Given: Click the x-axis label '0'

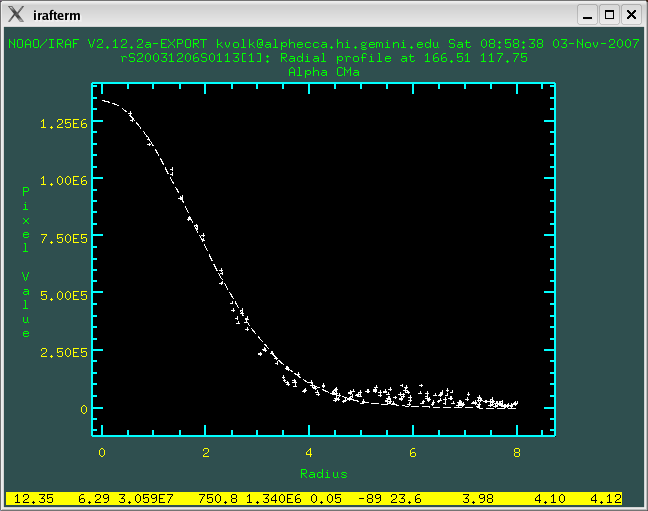Looking at the screenshot, I should [x=102, y=453].
